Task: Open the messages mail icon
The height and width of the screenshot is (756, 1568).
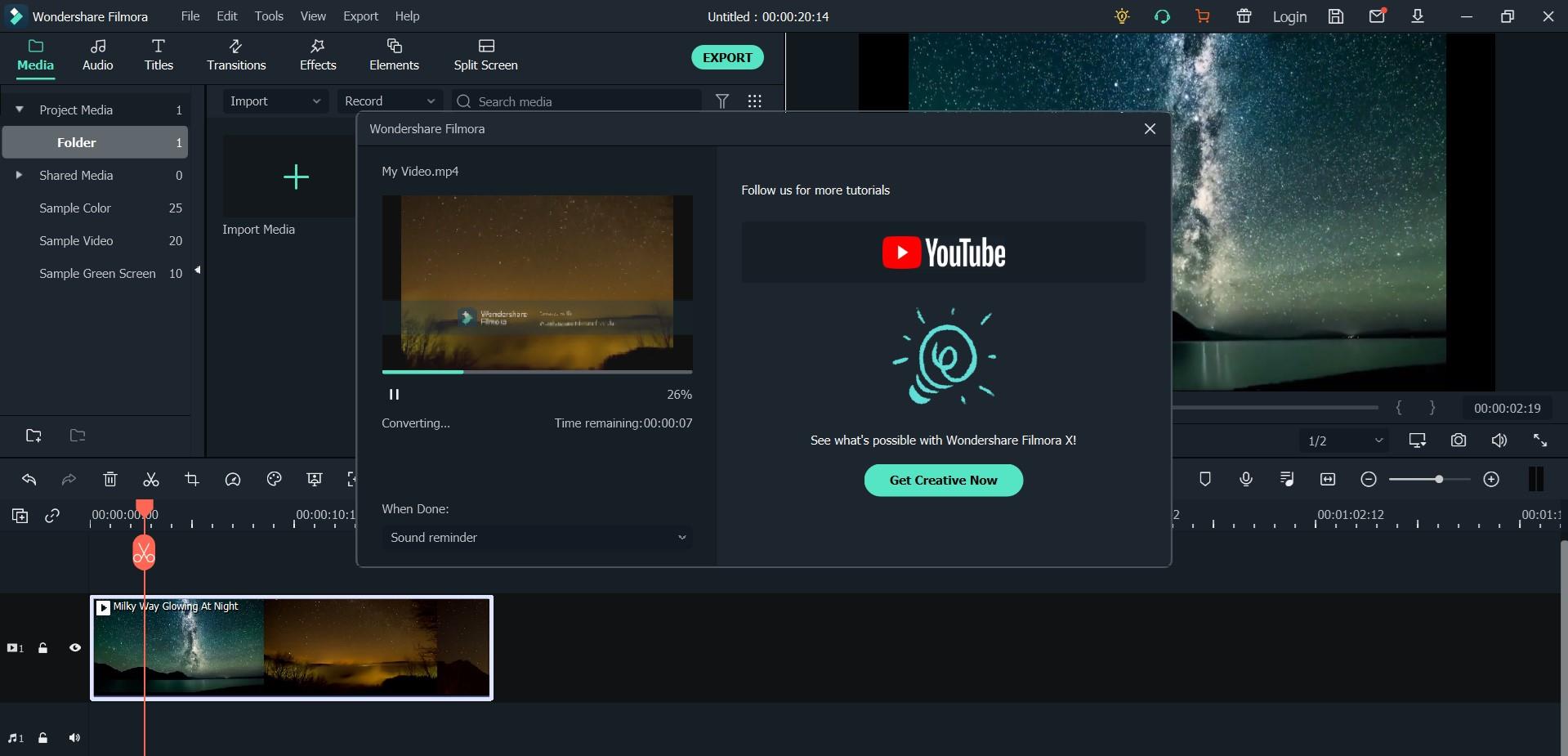Action: pos(1378,16)
